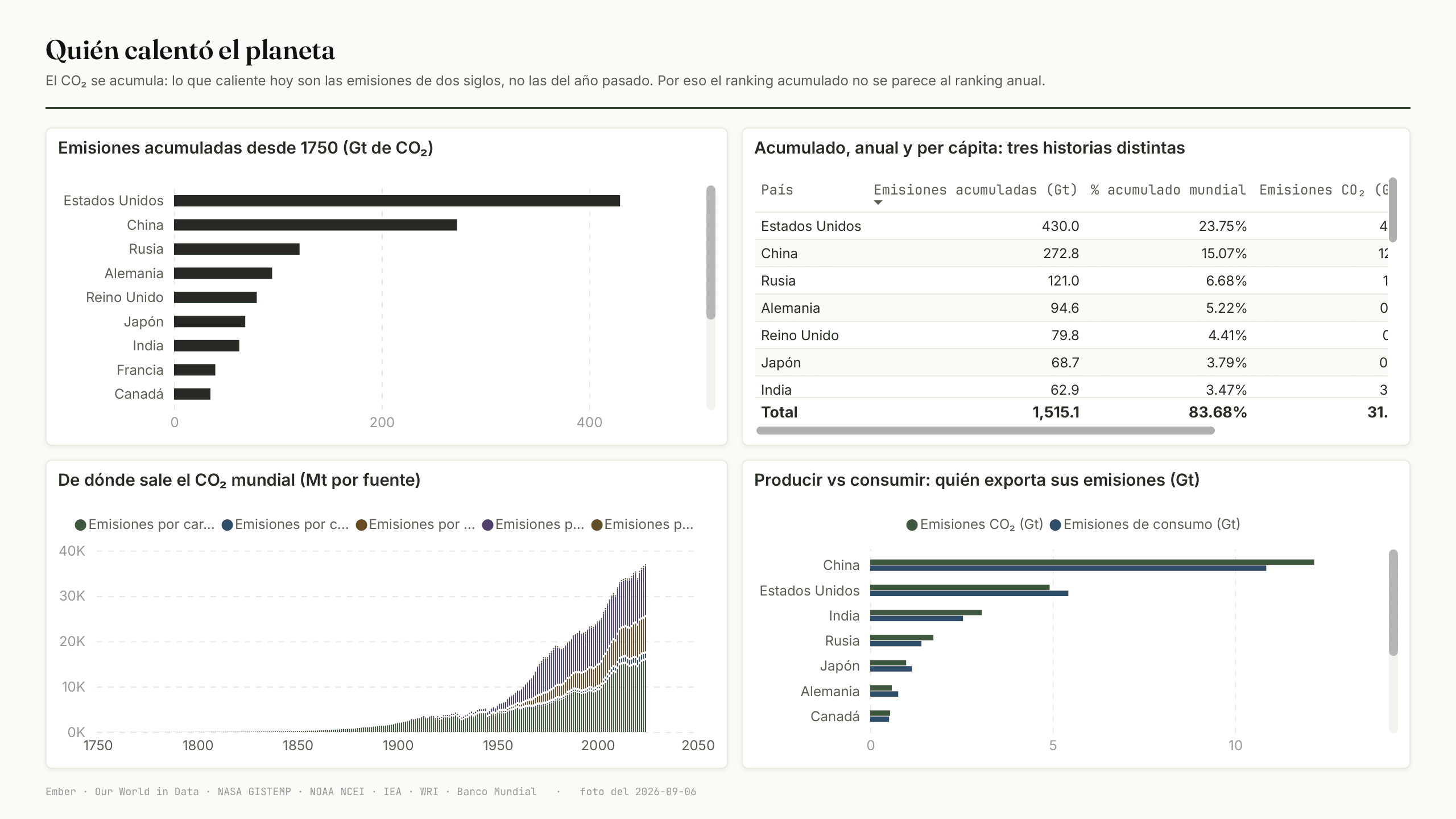The image size is (1456, 819).
Task: Select the Alemania bar in accumulated emissions chart
Action: (223, 274)
